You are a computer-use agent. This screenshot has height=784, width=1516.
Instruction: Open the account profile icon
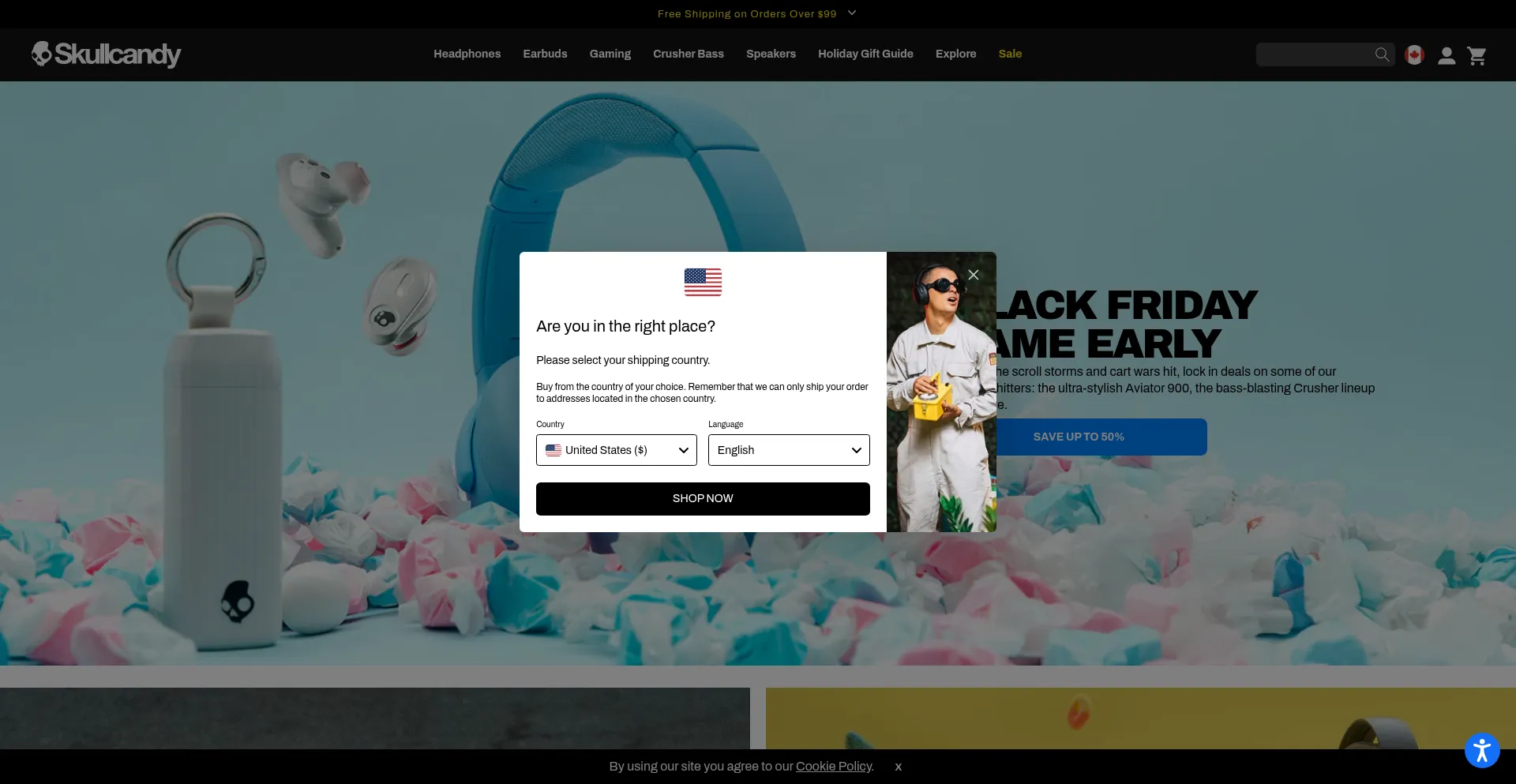(1447, 55)
